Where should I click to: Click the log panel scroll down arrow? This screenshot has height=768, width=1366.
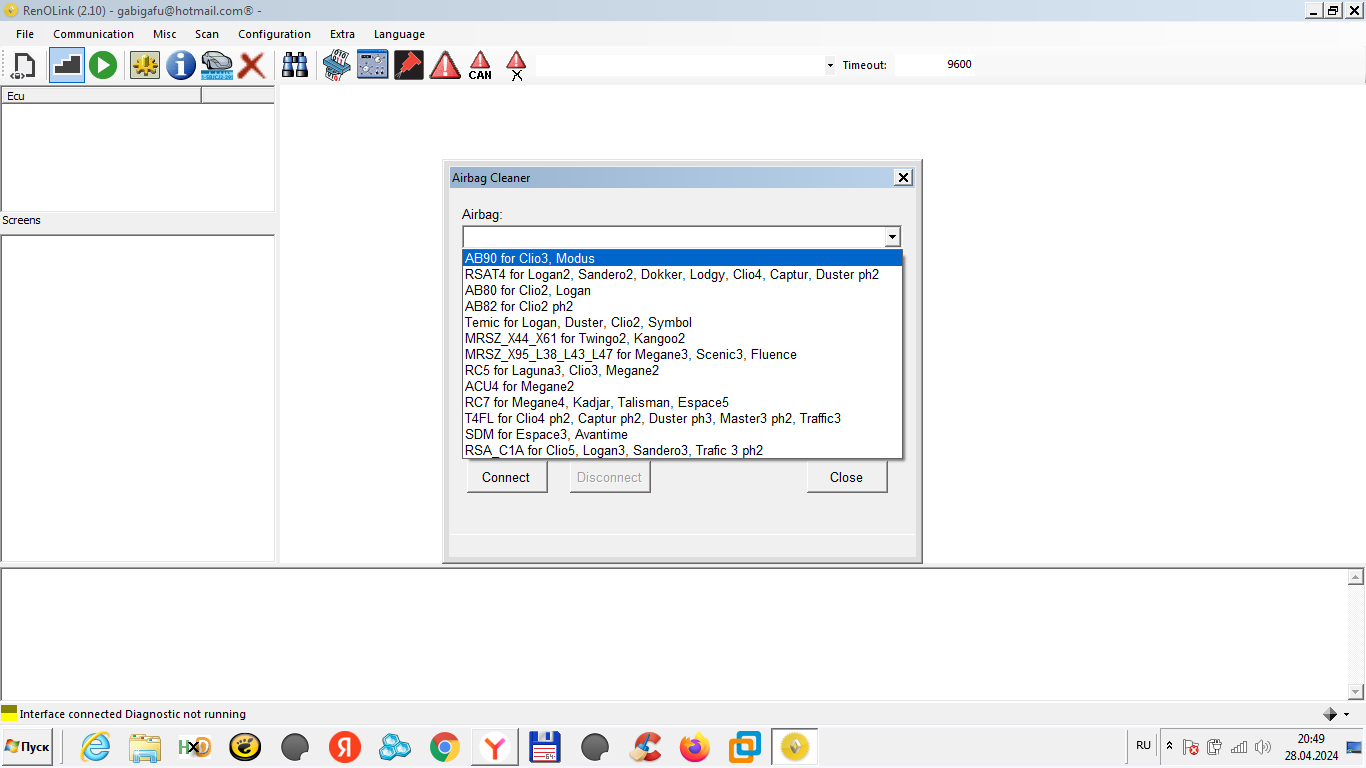1357,691
